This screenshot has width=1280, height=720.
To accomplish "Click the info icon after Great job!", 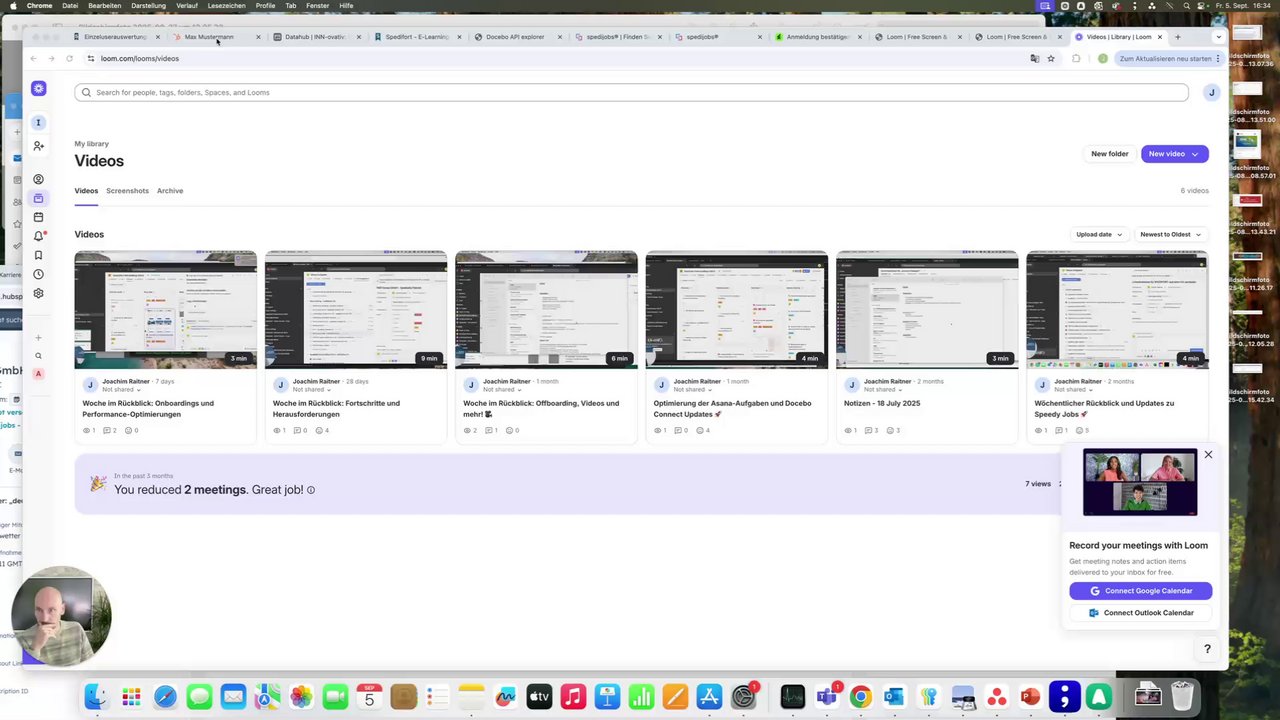I will [311, 490].
